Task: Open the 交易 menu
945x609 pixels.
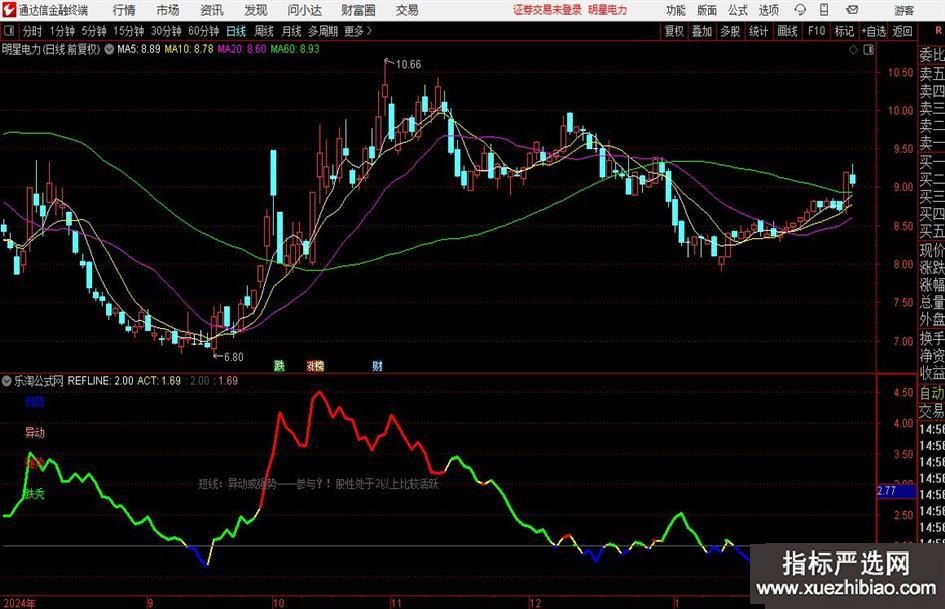Action: point(407,10)
